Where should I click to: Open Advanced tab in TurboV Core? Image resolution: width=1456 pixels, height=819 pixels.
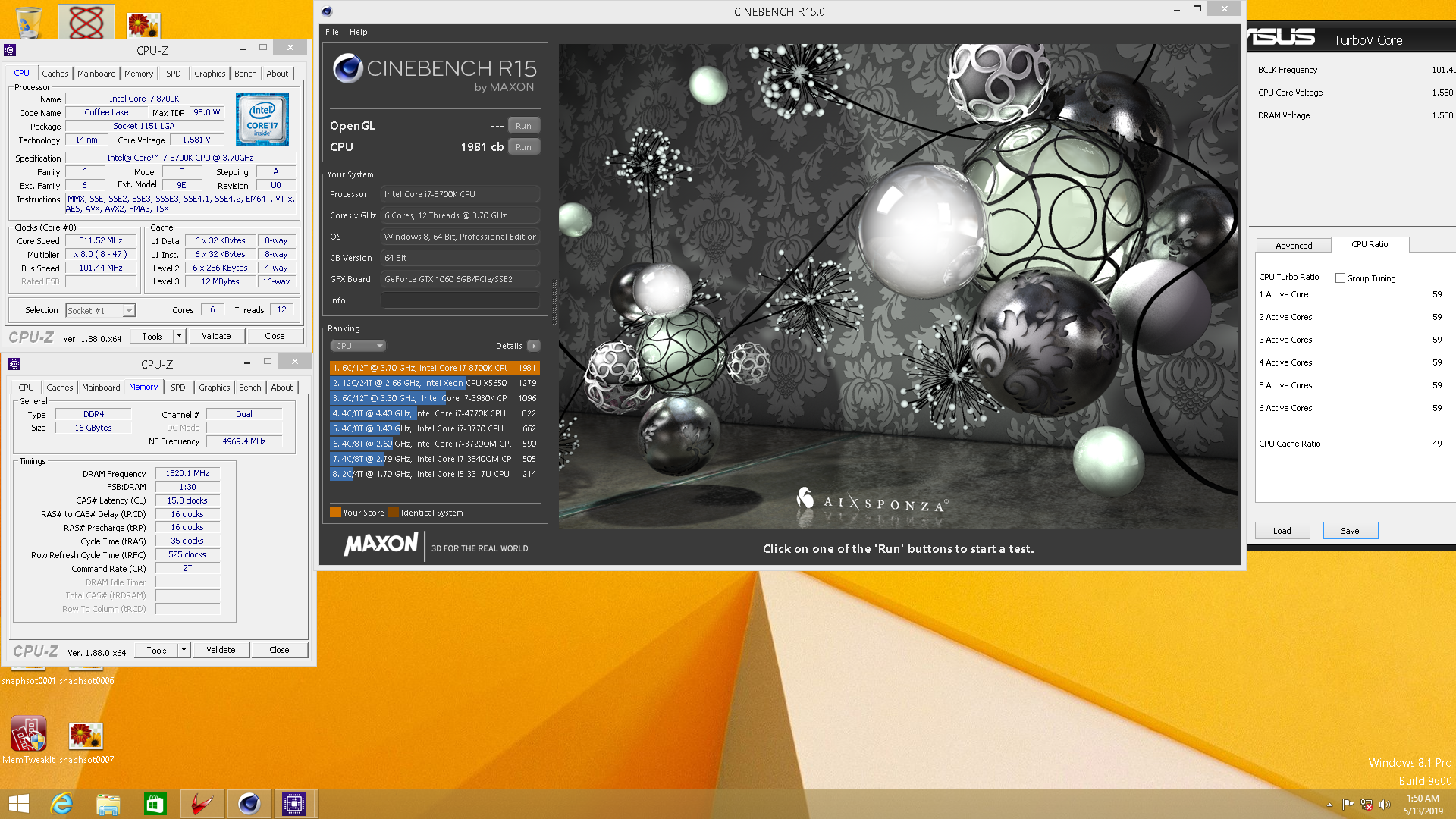[x=1294, y=246]
